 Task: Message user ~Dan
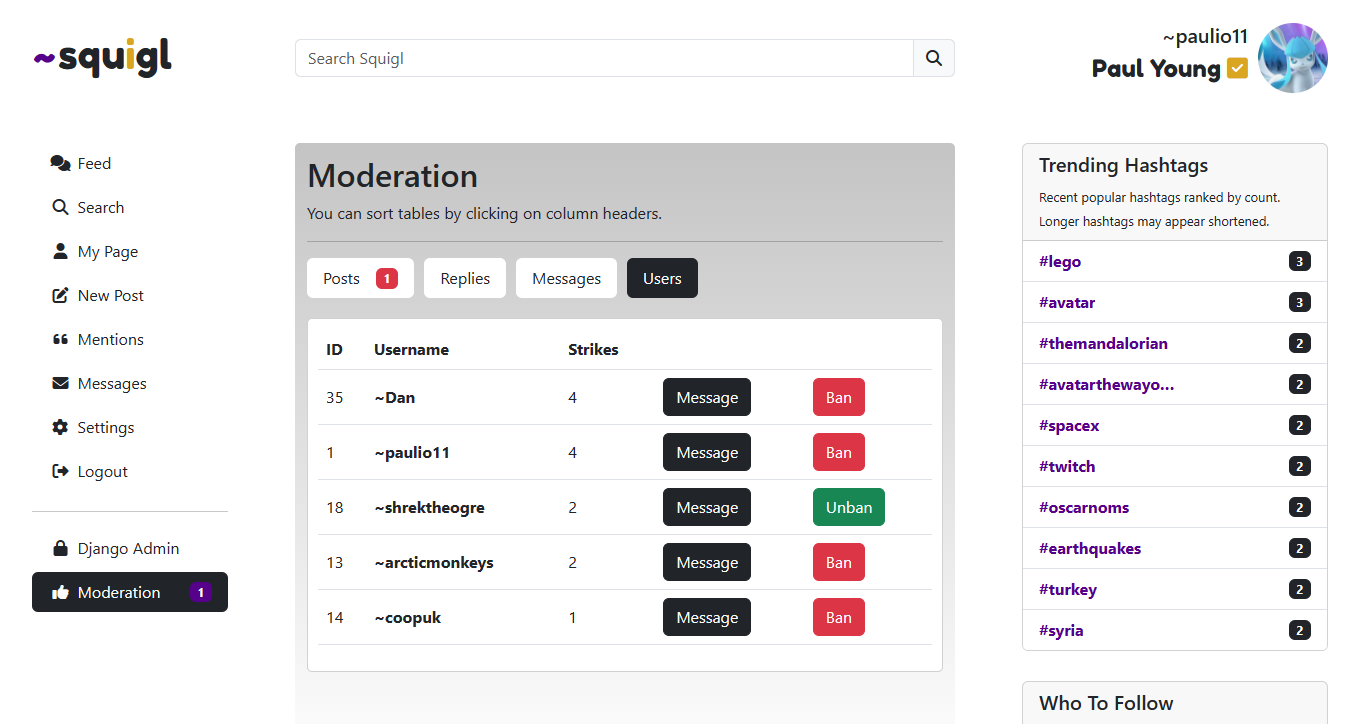pos(707,397)
